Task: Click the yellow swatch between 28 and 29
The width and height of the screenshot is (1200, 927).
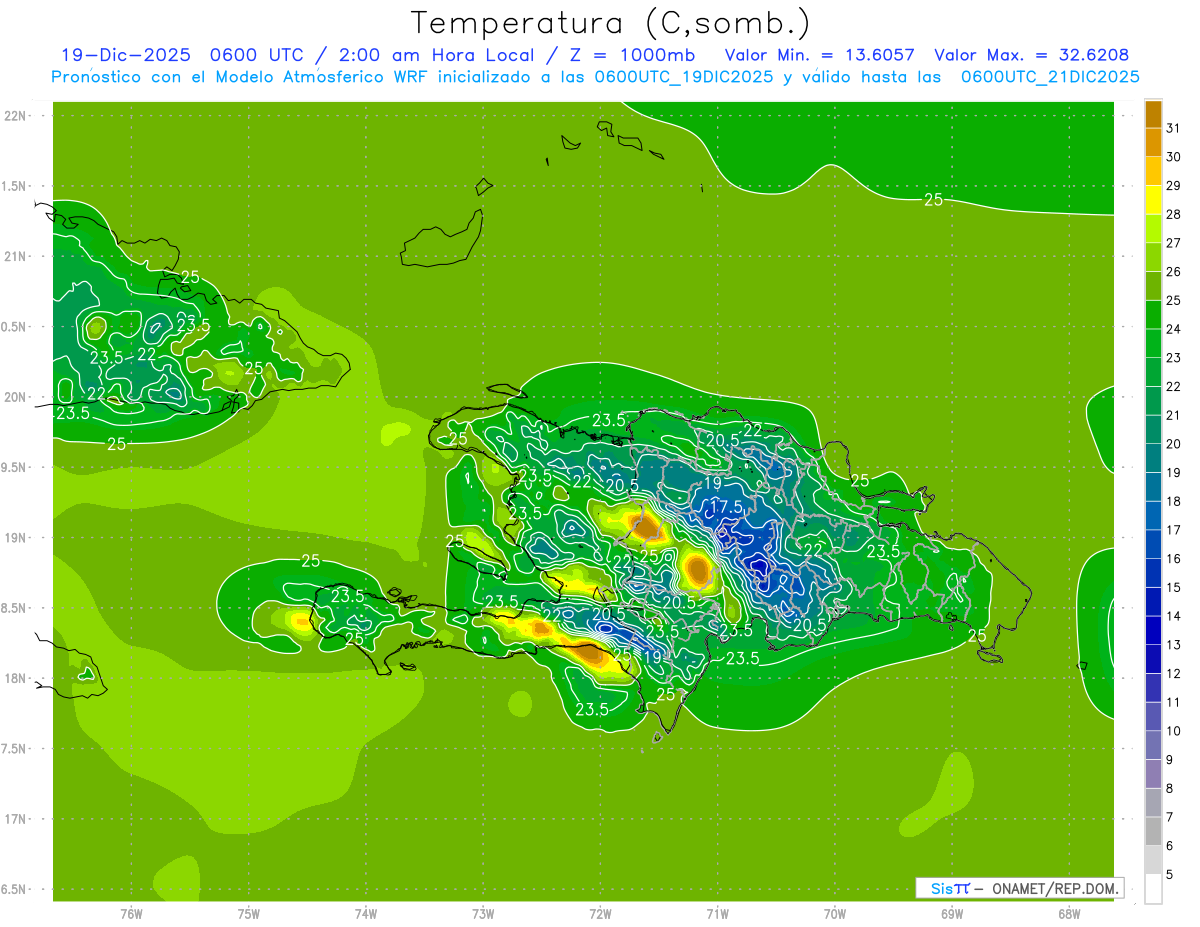Action: coord(1153,200)
